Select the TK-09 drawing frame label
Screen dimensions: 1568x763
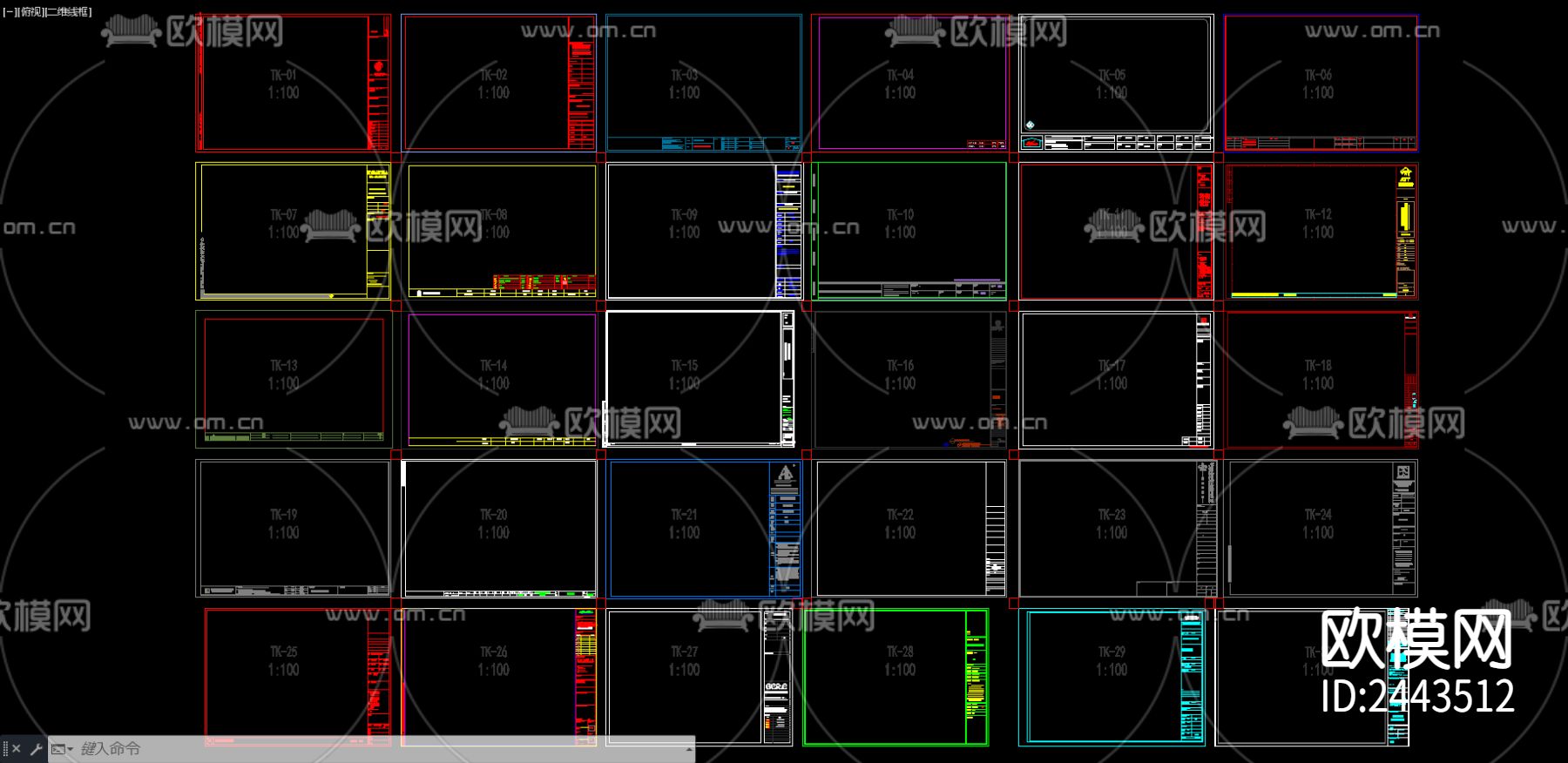pyautogui.click(x=684, y=214)
